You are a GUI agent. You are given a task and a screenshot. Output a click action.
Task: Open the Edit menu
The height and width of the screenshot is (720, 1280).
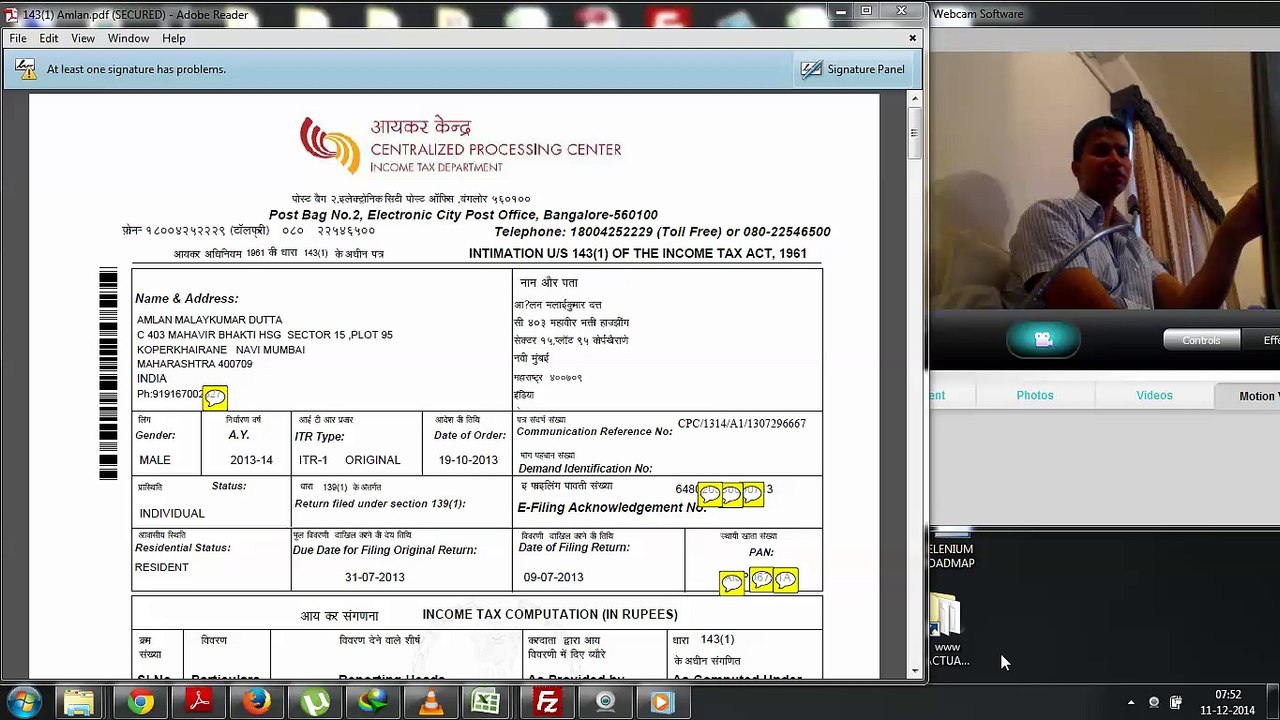(x=48, y=38)
